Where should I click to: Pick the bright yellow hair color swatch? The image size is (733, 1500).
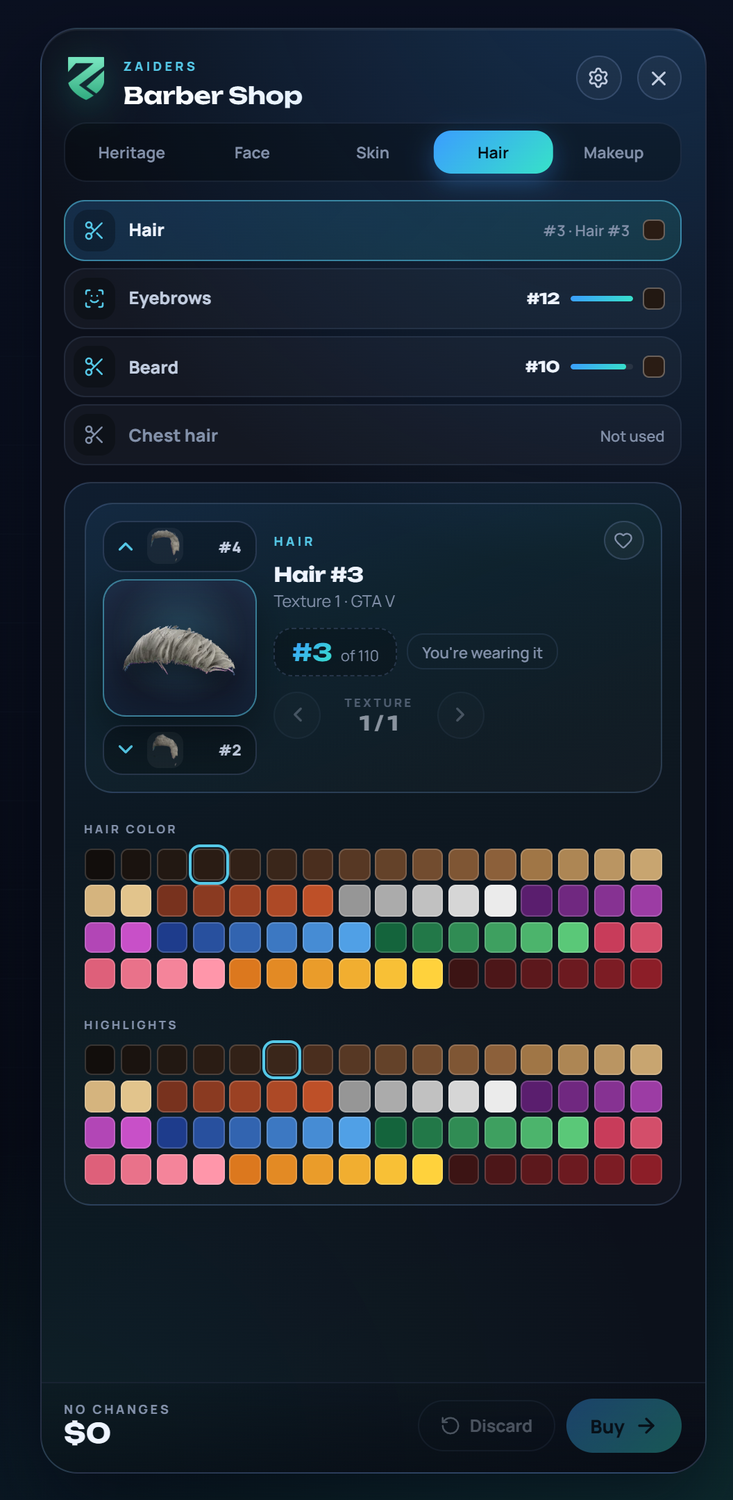(x=427, y=974)
